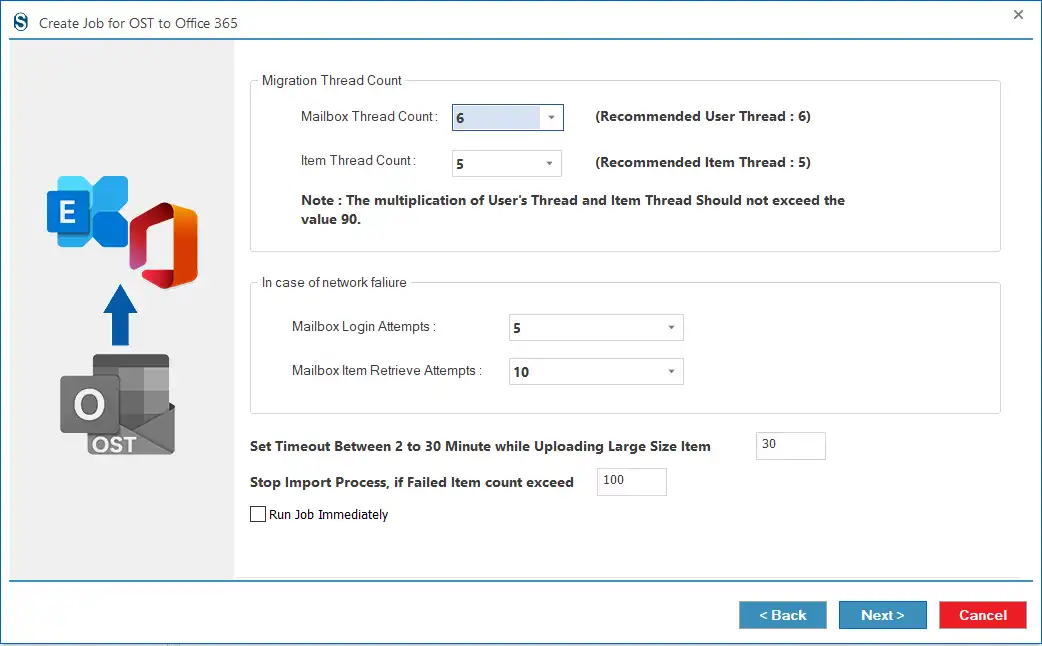Screen dimensions: 1042x646
Task: Click the 'Set Timeout Between 2 to 30 Minute' label
Action: click(480, 446)
